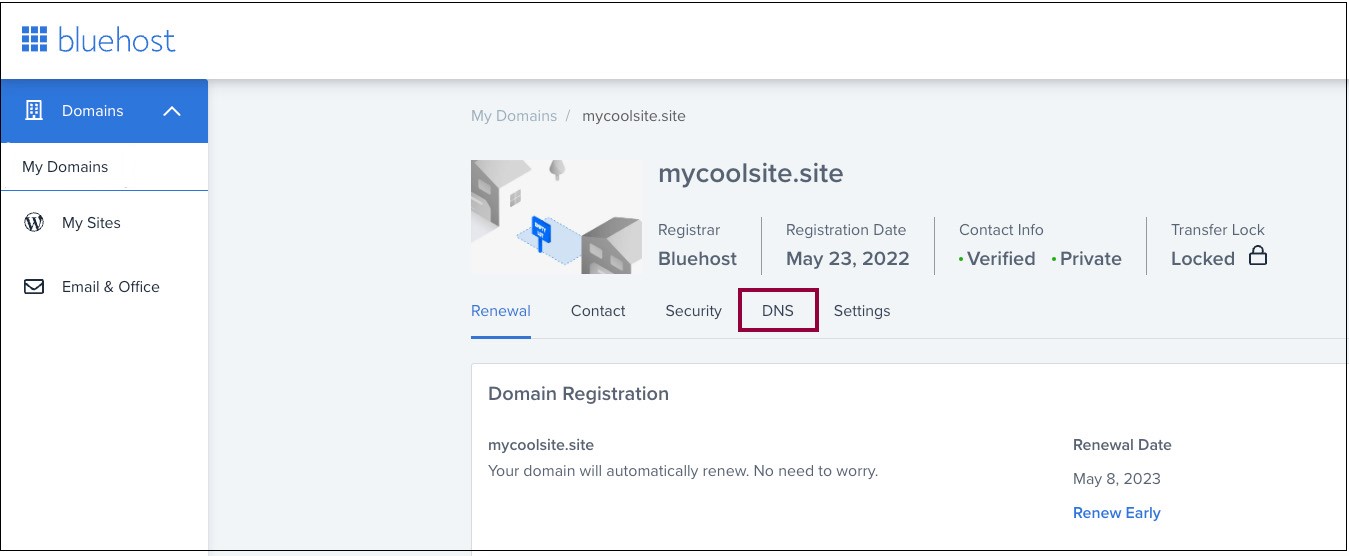1349x556 pixels.
Task: Click the WordPress My Sites icon
Action: (x=34, y=223)
